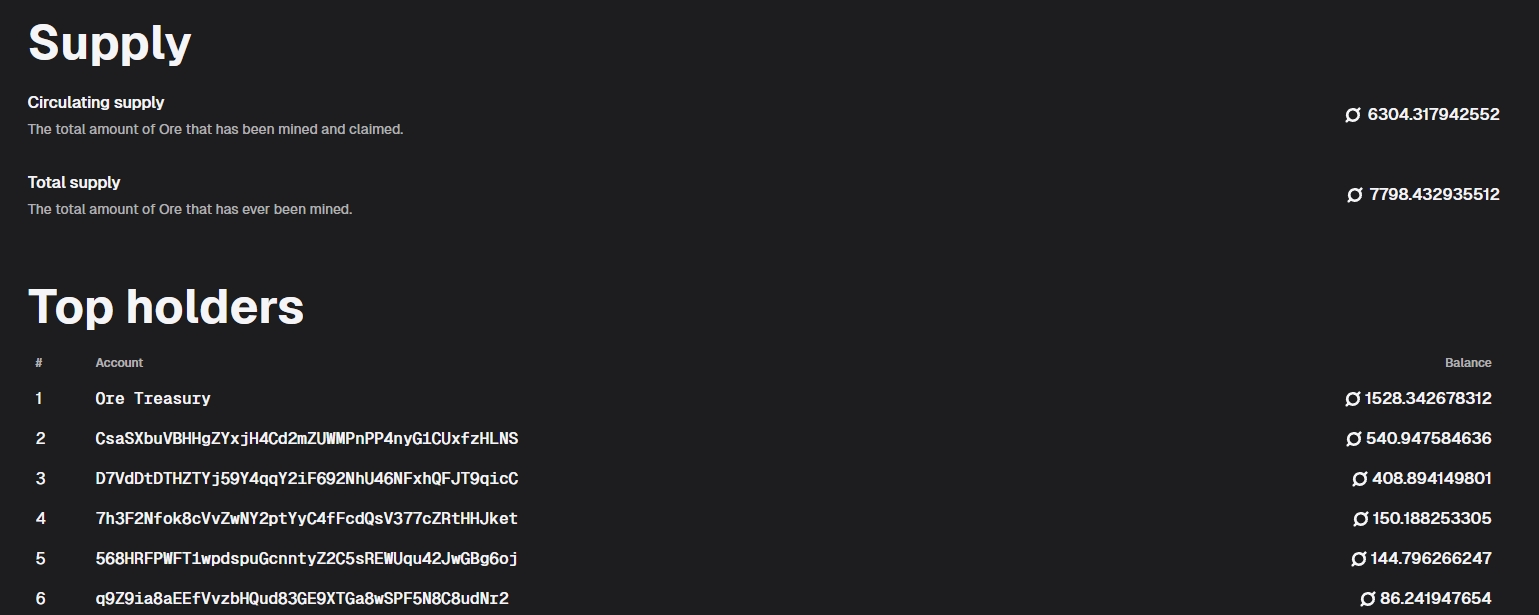Image resolution: width=1539 pixels, height=615 pixels.
Task: Open the Ore Treasury account
Action: pos(153,399)
